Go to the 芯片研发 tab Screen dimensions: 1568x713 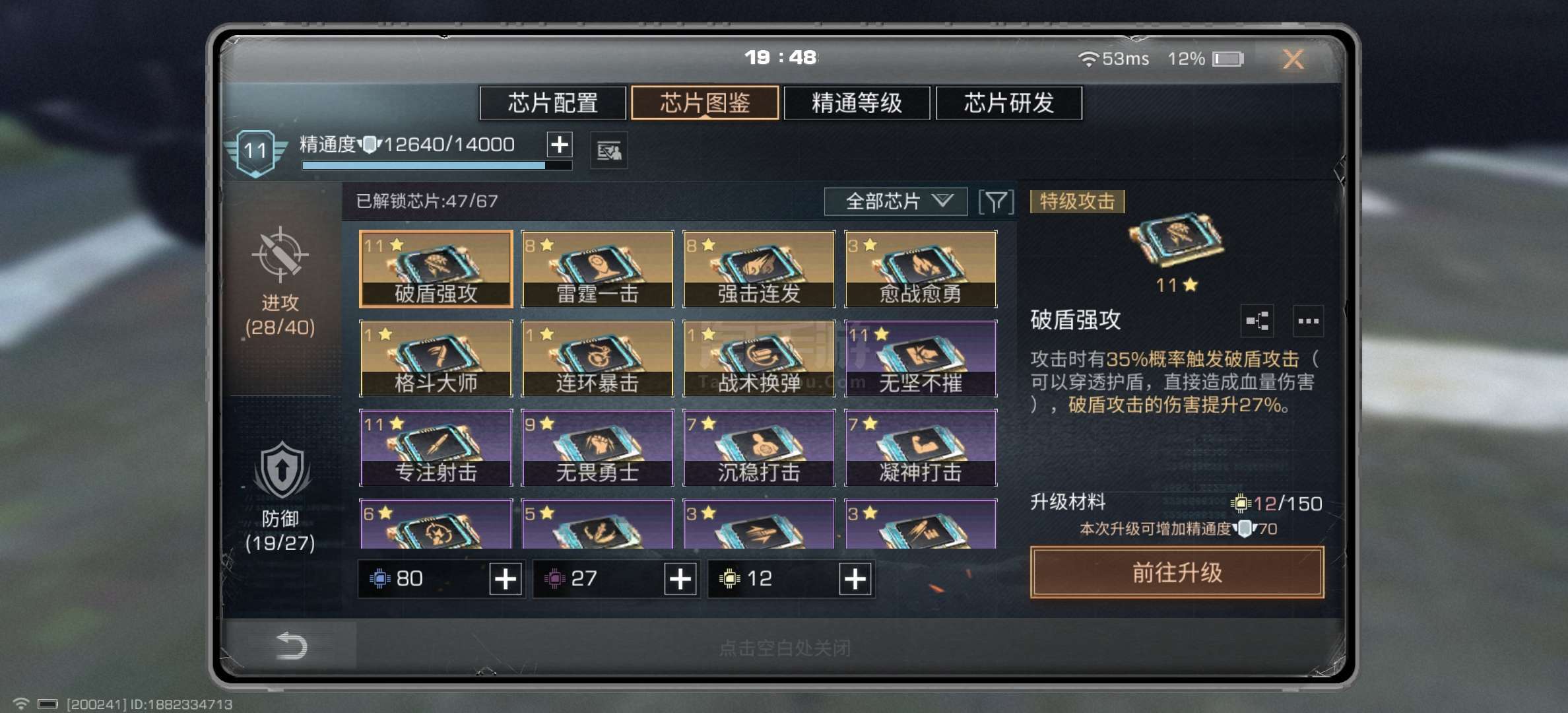tap(1009, 103)
